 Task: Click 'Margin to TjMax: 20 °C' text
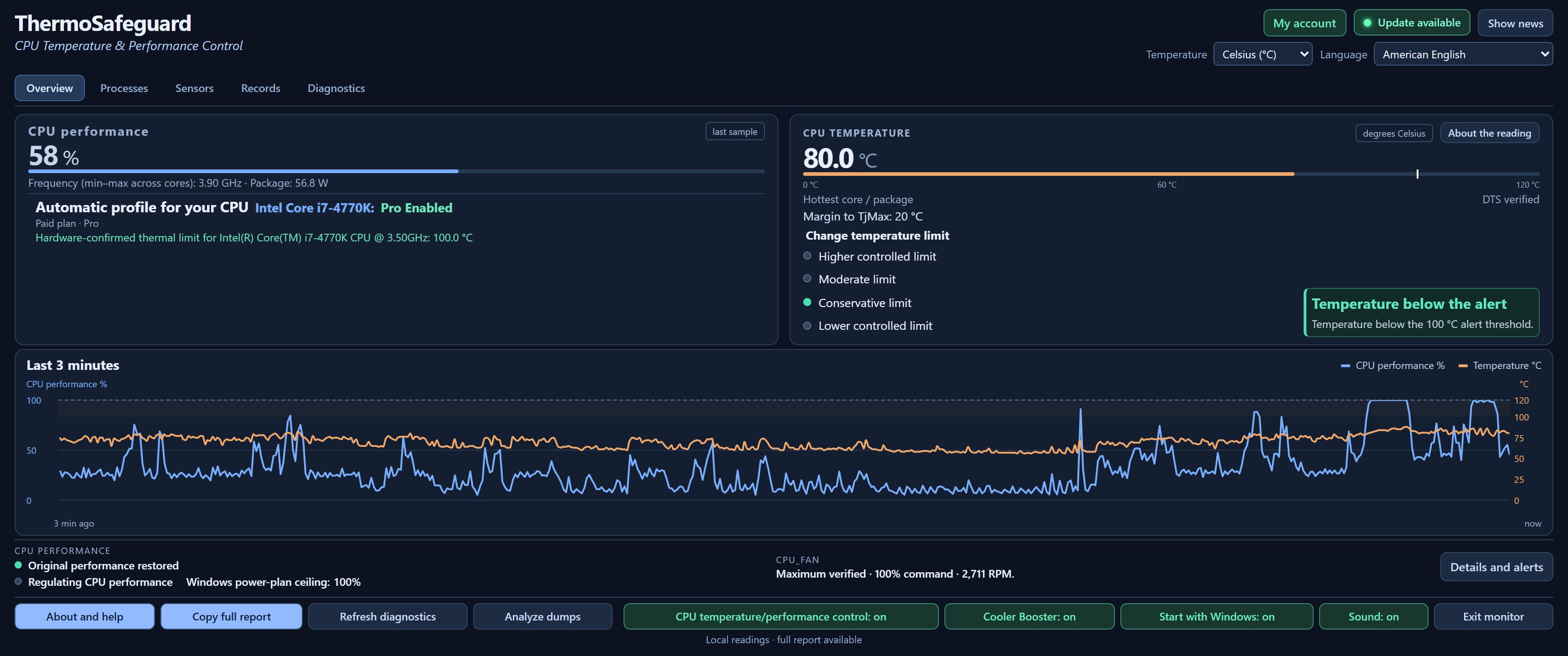862,216
